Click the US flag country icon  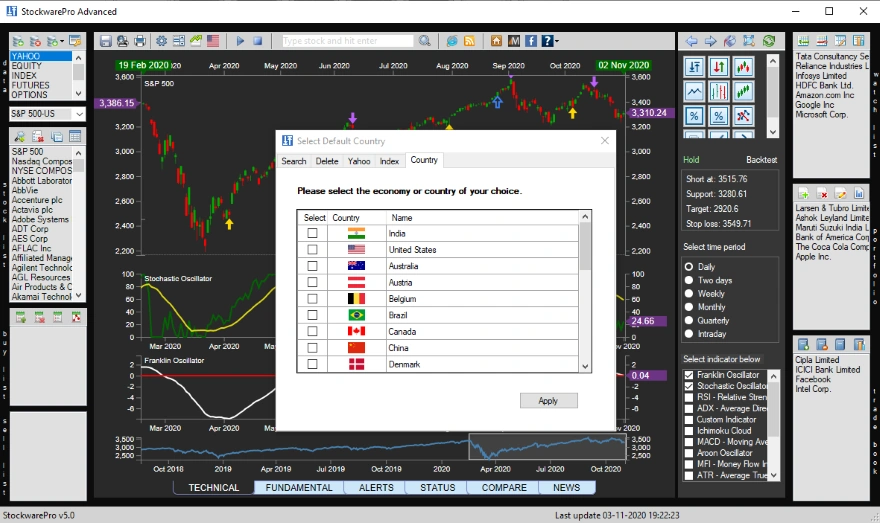click(213, 41)
